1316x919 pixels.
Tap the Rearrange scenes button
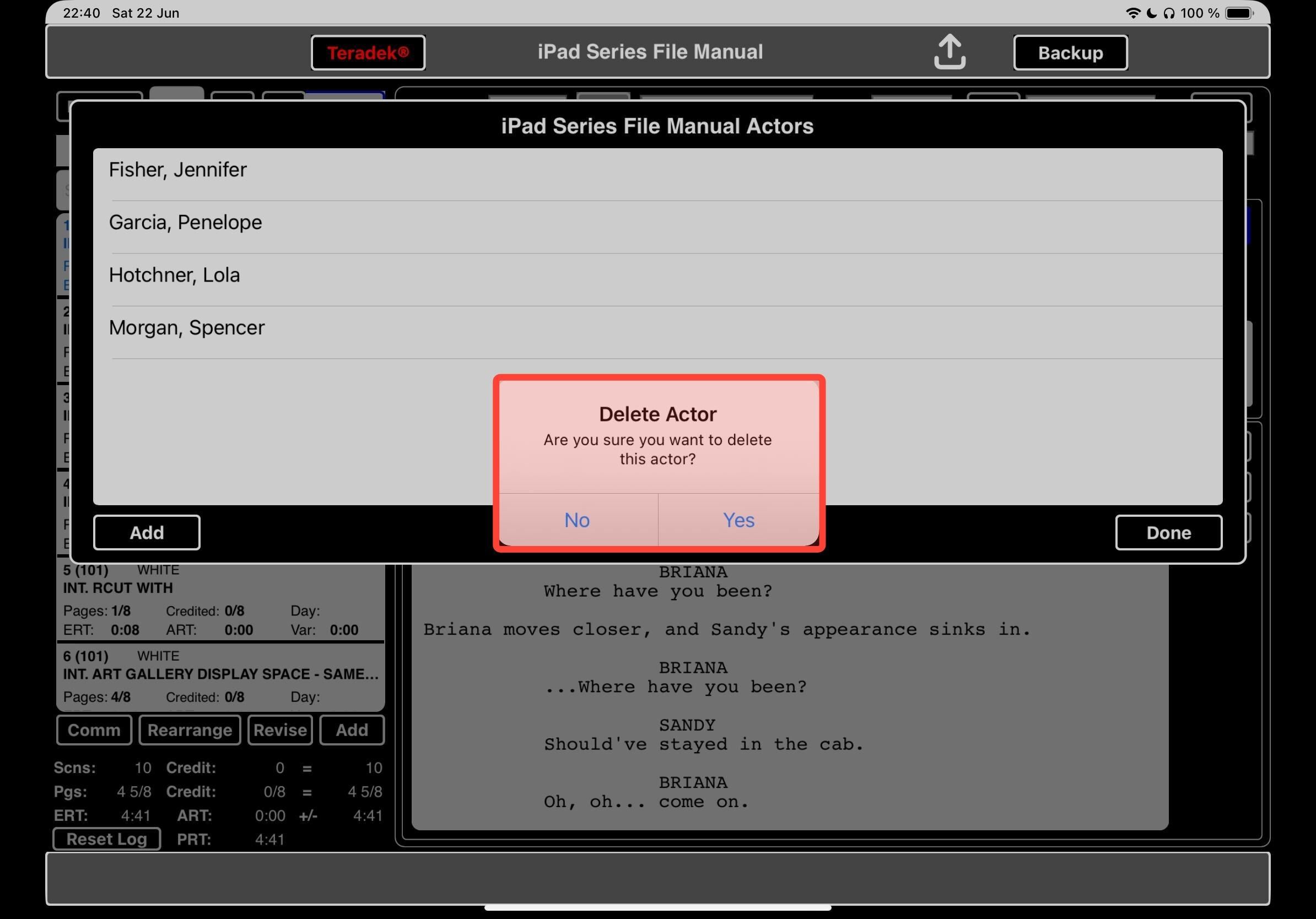tap(189, 729)
